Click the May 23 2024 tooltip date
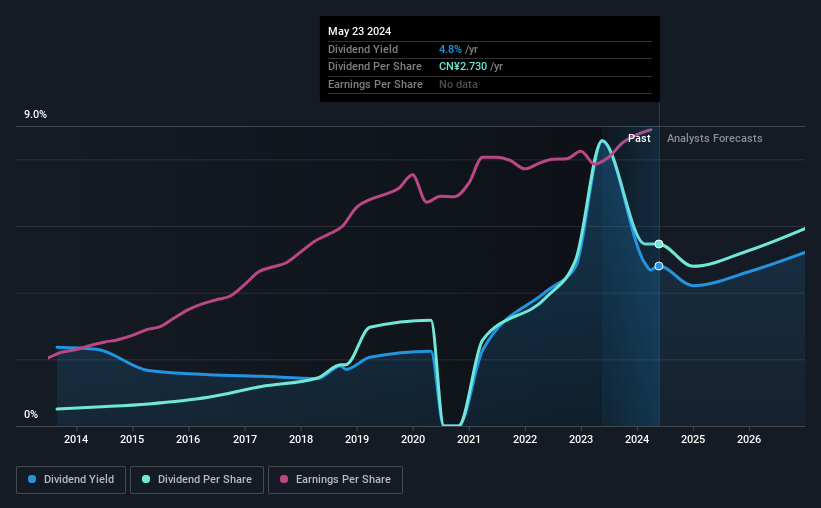Image resolution: width=821 pixels, height=508 pixels. pos(359,31)
